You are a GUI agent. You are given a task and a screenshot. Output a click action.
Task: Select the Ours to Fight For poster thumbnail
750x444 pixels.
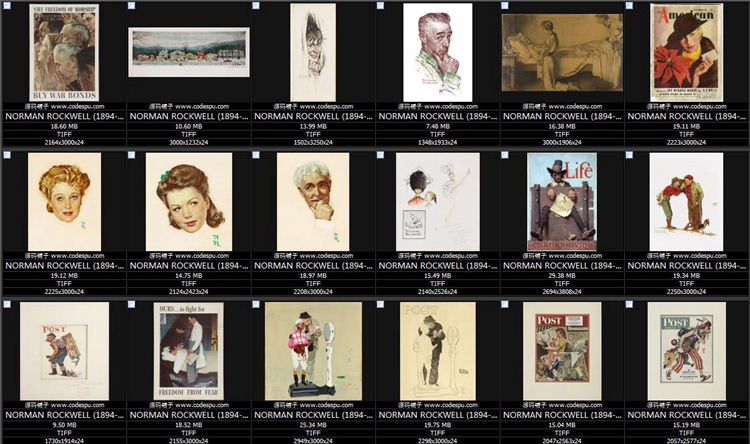click(x=188, y=351)
